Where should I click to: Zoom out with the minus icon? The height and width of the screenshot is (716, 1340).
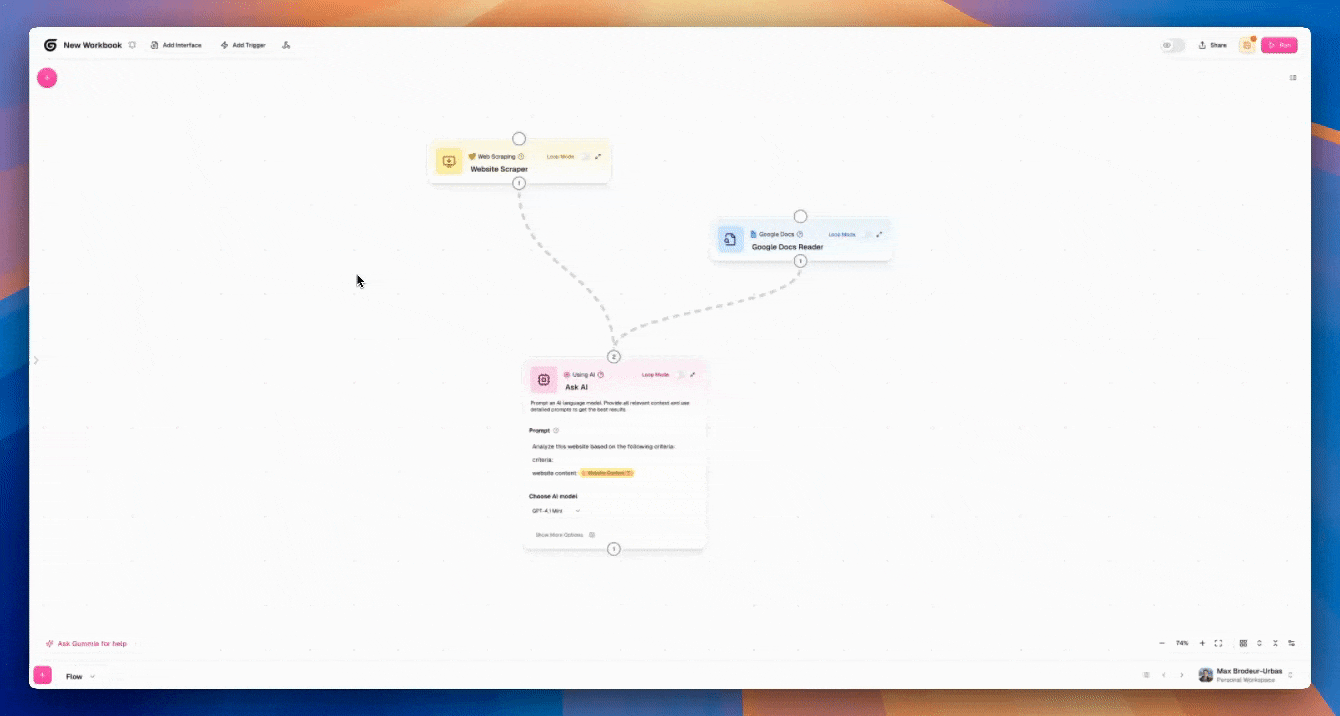point(1162,643)
